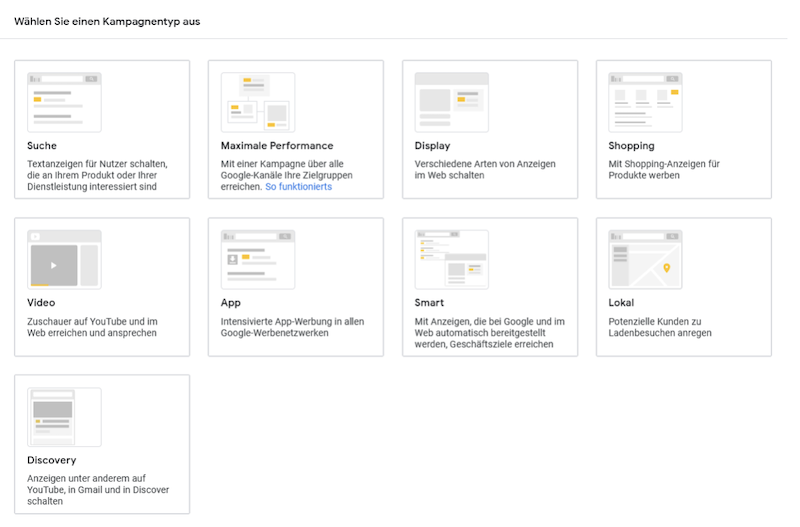Click the Suche campaign illustration icon
The image size is (800, 527).
64,102
